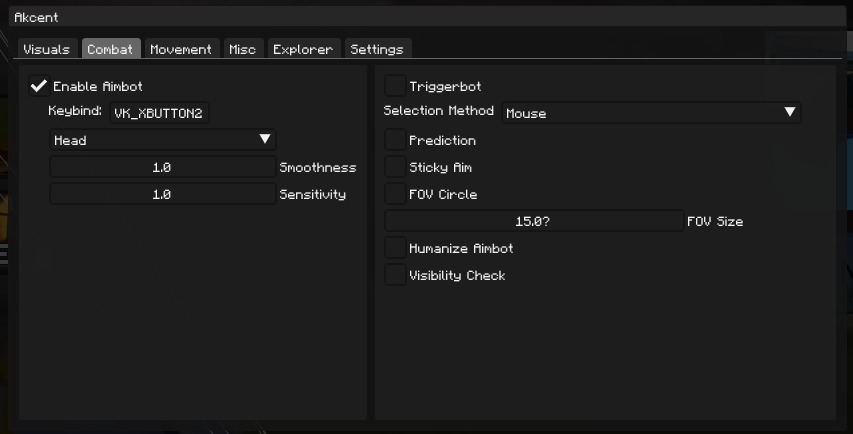Open the Movement tab

click(181, 49)
